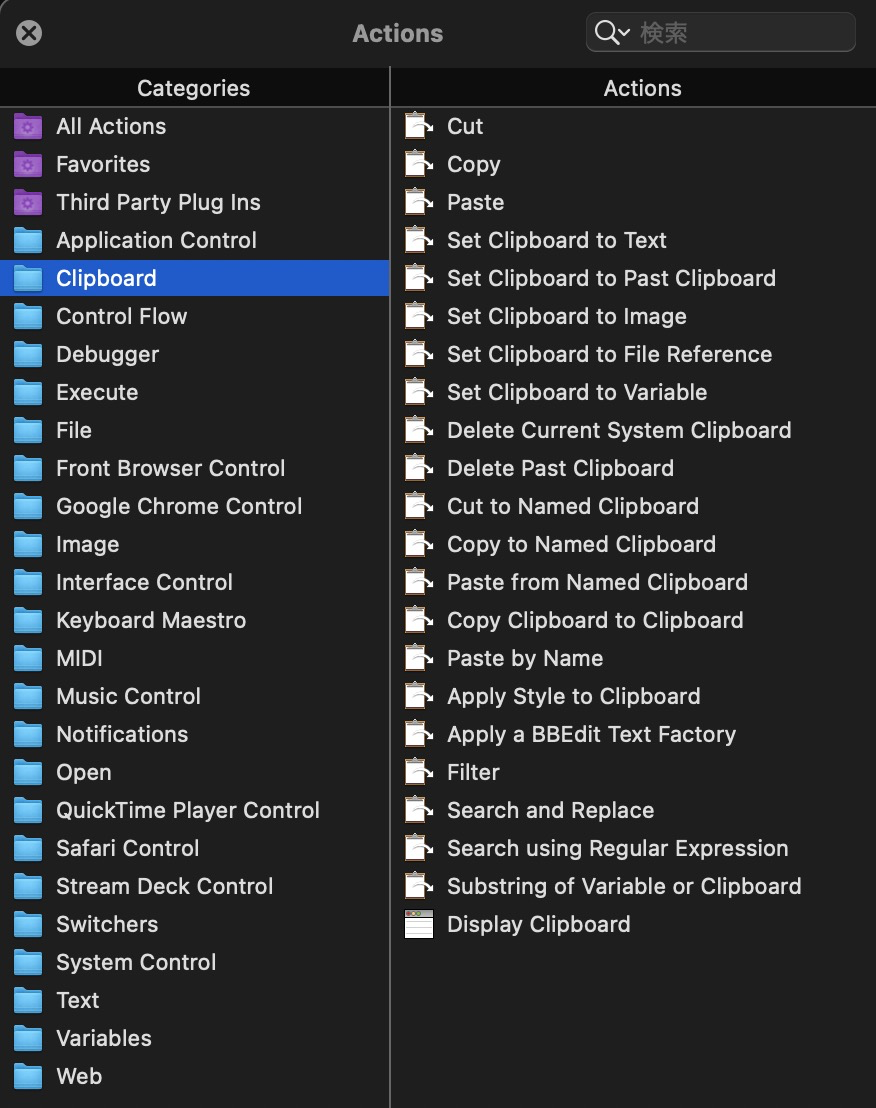Click the Third Party Plug Ins folder icon

[x=28, y=203]
